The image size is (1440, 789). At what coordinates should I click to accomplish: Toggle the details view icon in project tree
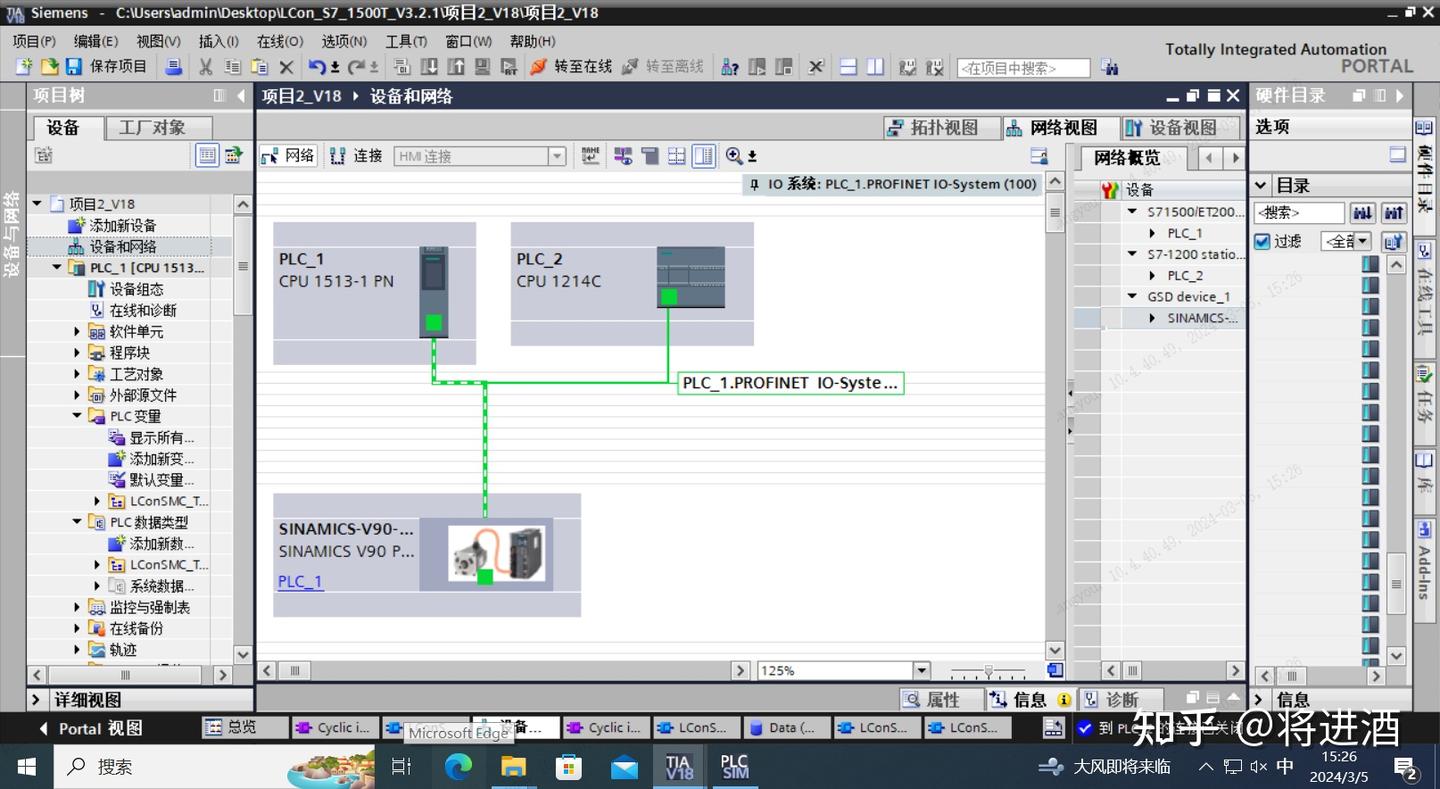(207, 155)
